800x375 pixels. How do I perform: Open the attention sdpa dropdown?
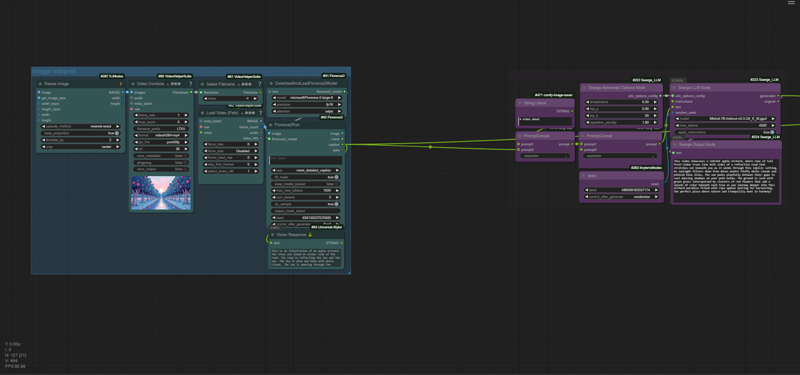coord(306,111)
